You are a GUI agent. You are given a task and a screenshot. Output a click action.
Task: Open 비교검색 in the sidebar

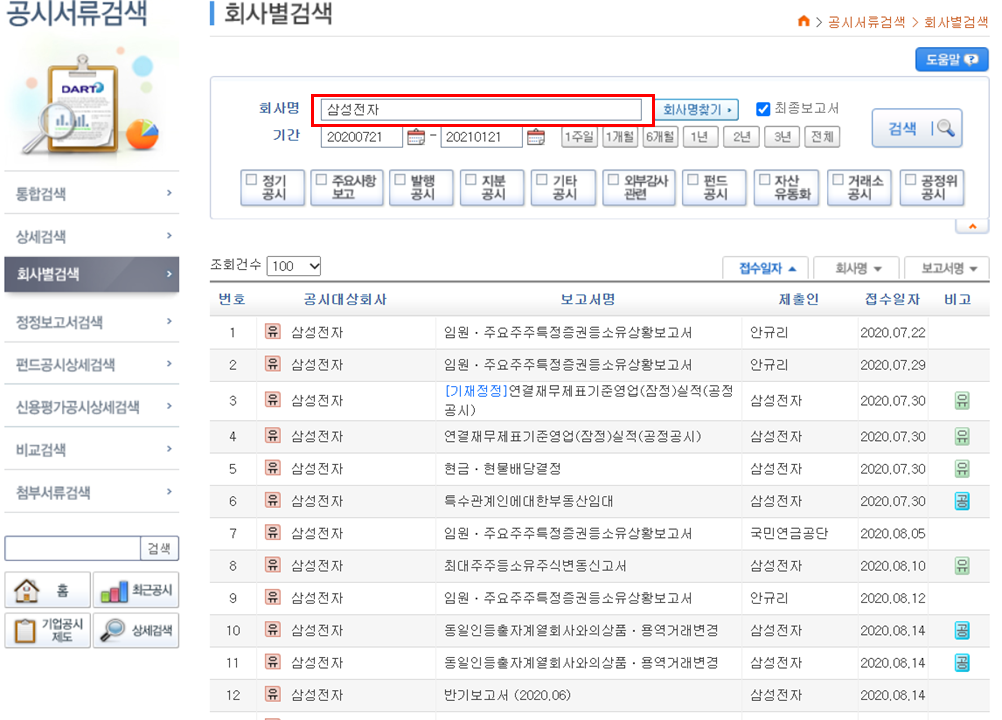91,449
